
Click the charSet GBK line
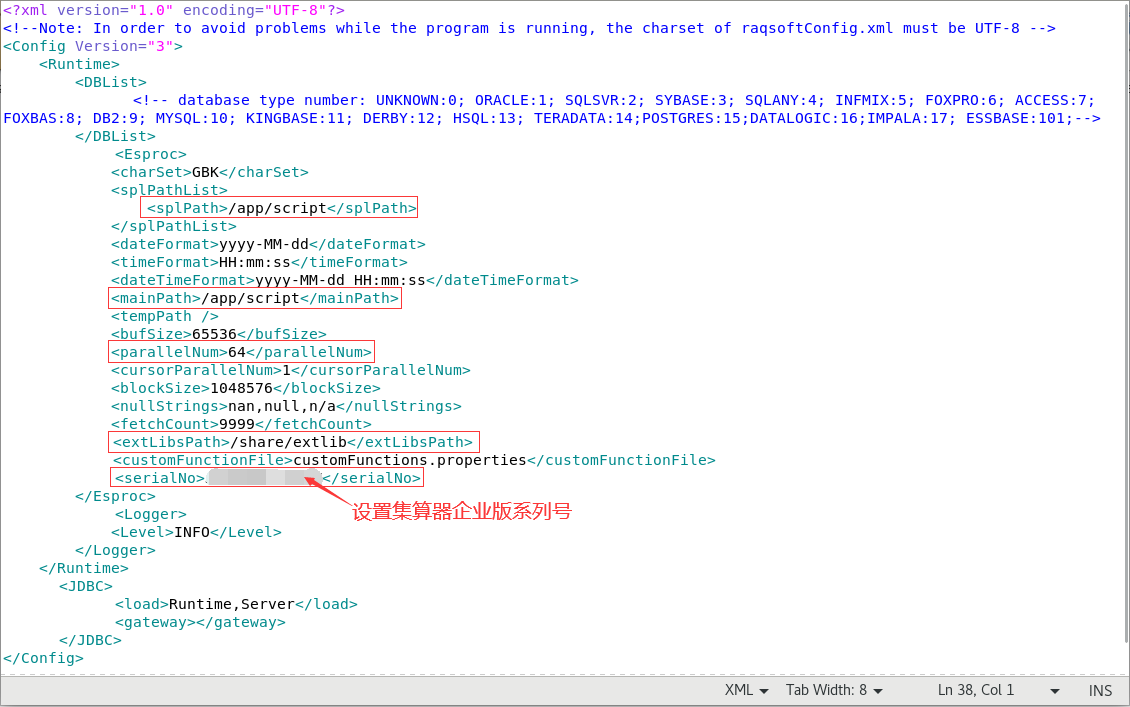[x=210, y=172]
